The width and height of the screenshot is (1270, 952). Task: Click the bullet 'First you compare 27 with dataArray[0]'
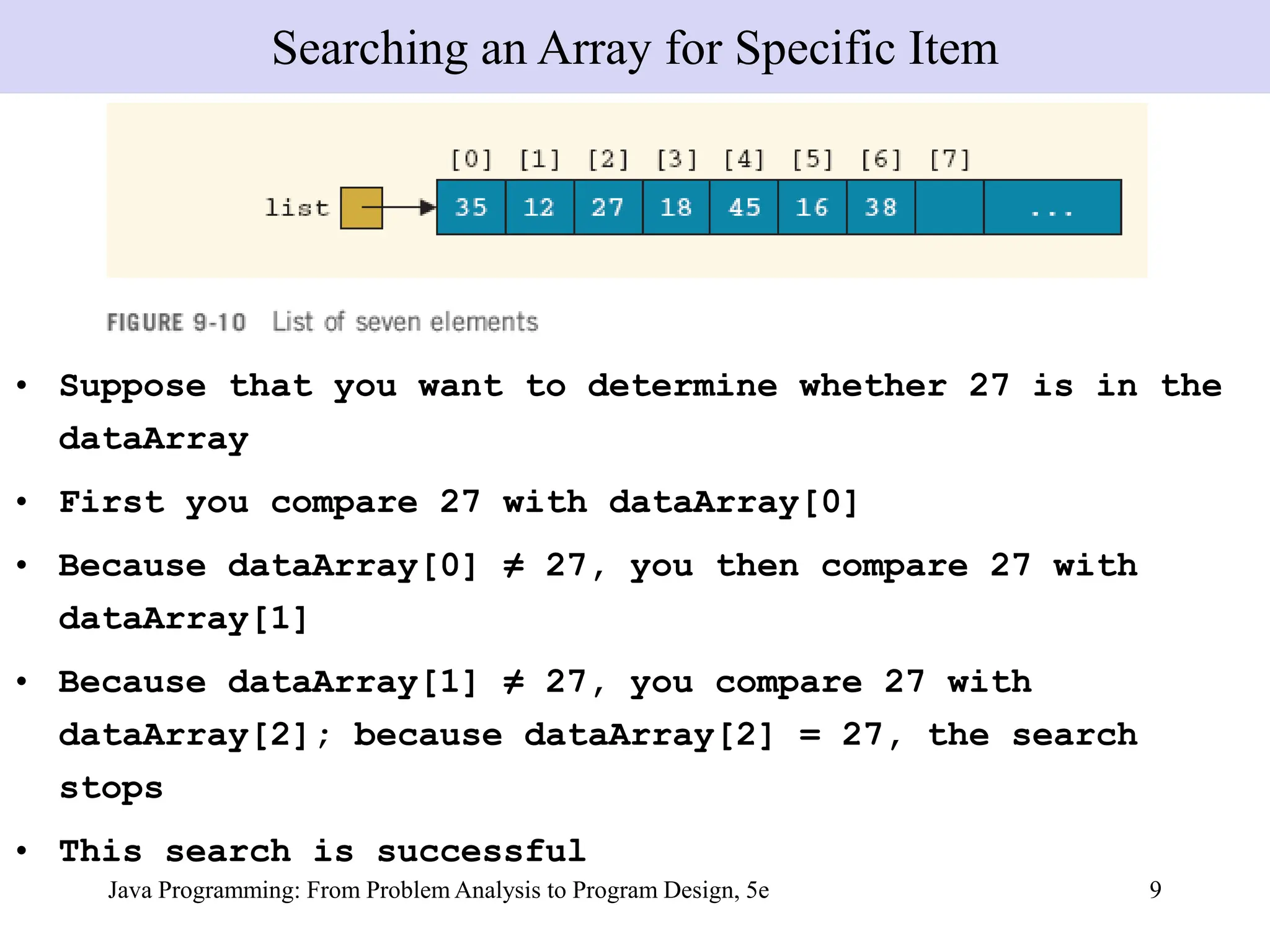point(458,503)
